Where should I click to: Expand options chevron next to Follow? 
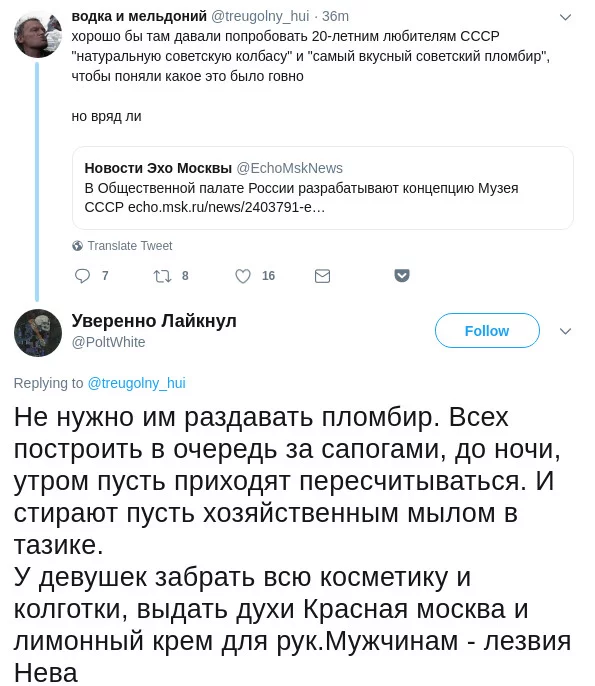coord(566,331)
